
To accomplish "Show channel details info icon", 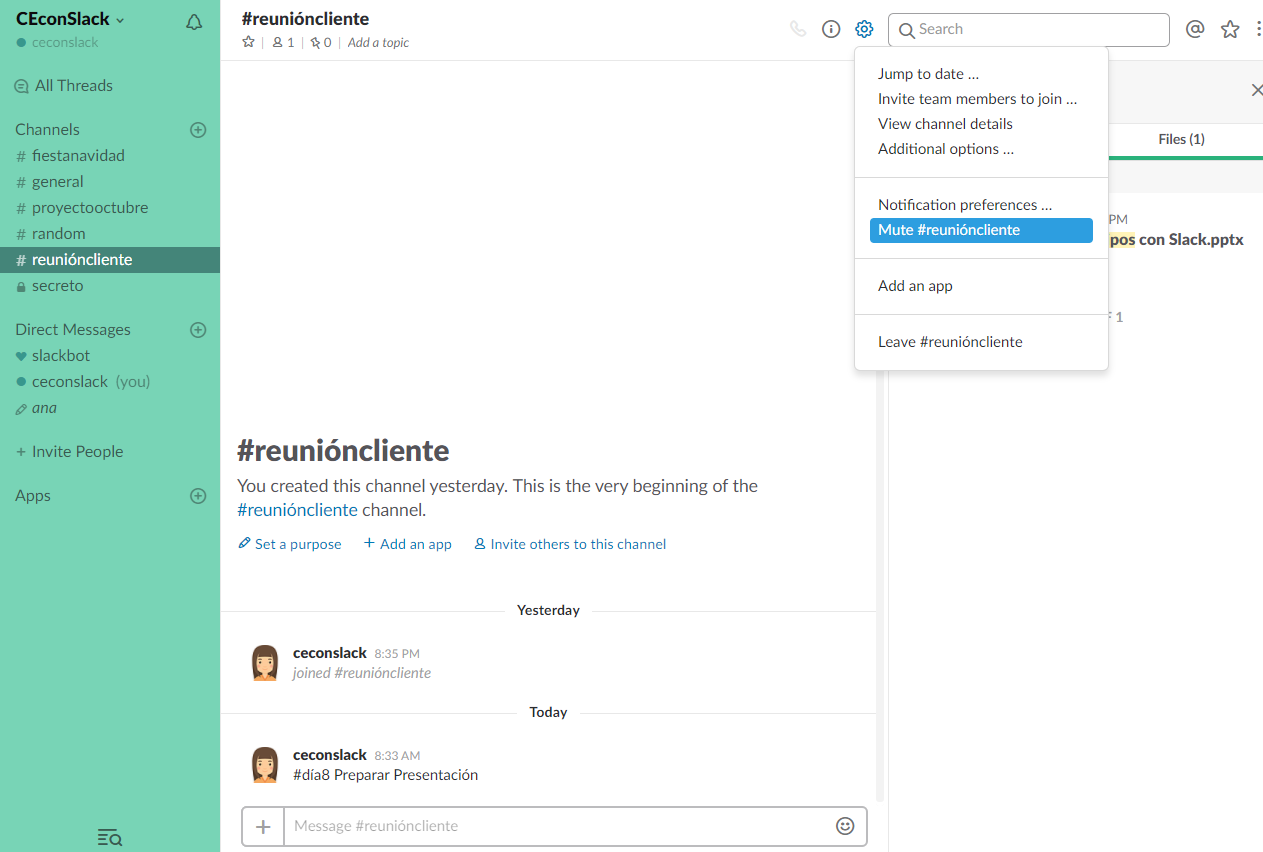I will click(x=831, y=29).
